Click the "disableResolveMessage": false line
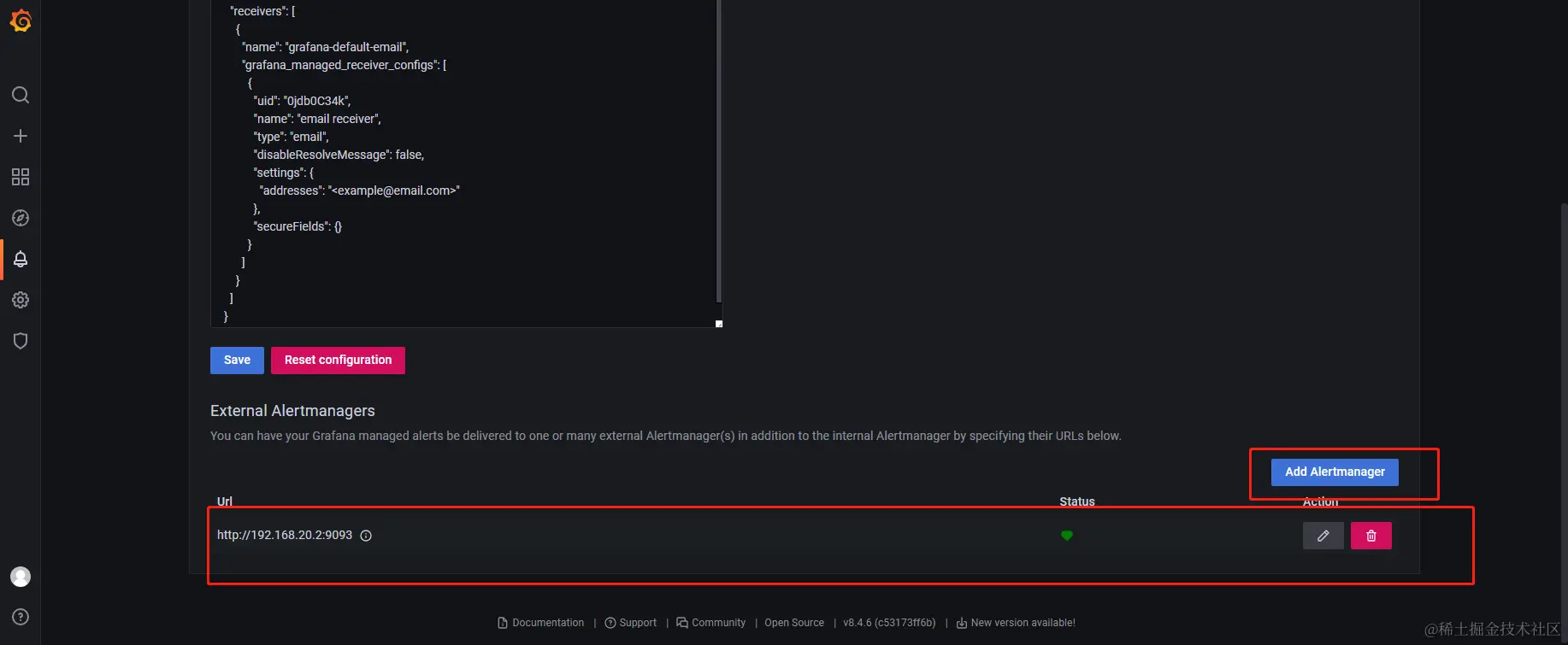This screenshot has height=645, width=1568. click(x=339, y=155)
